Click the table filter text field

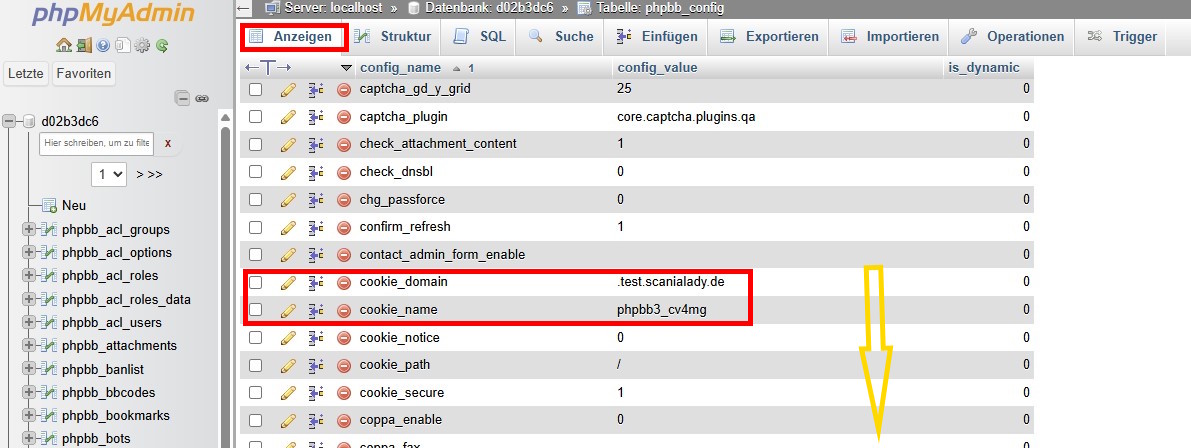pos(96,144)
